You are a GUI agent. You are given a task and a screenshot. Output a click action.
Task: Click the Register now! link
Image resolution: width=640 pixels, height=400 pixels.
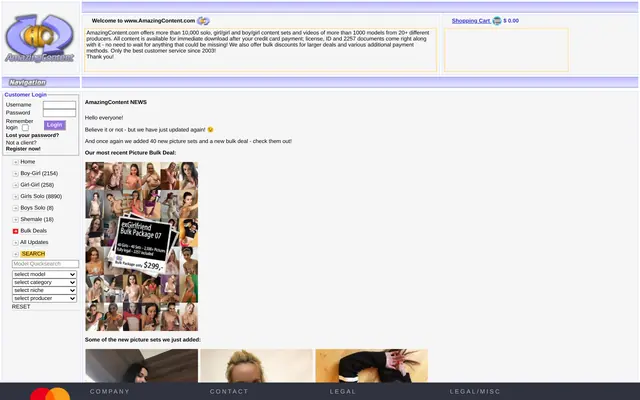pos(23,149)
